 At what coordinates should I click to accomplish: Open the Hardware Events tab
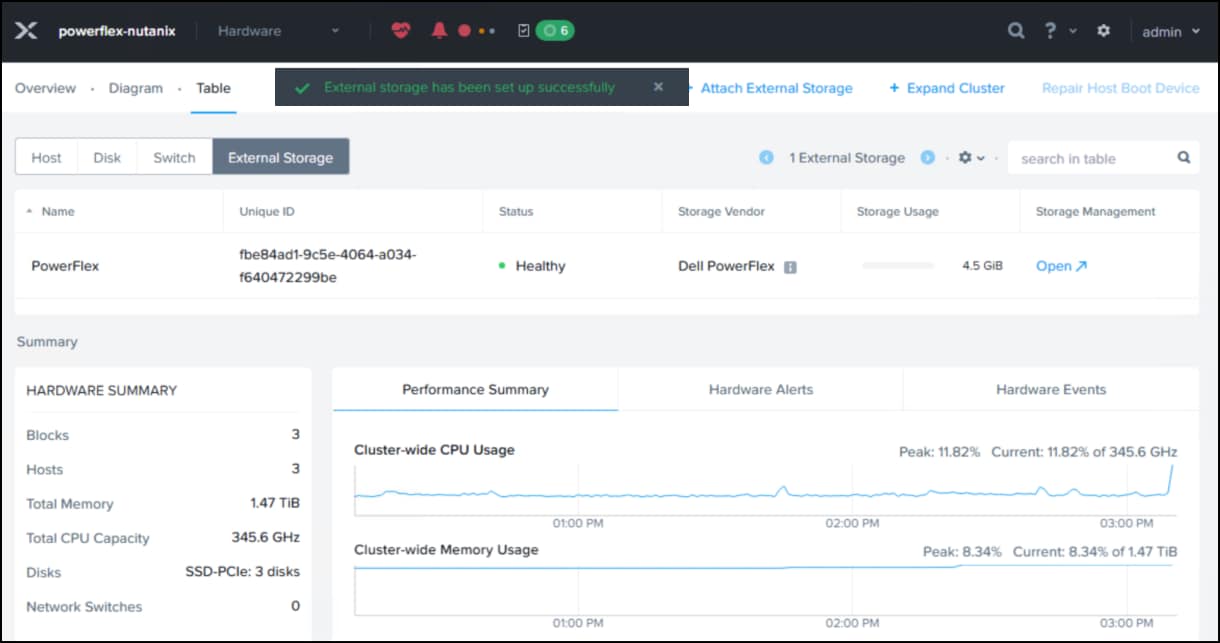[1051, 389]
